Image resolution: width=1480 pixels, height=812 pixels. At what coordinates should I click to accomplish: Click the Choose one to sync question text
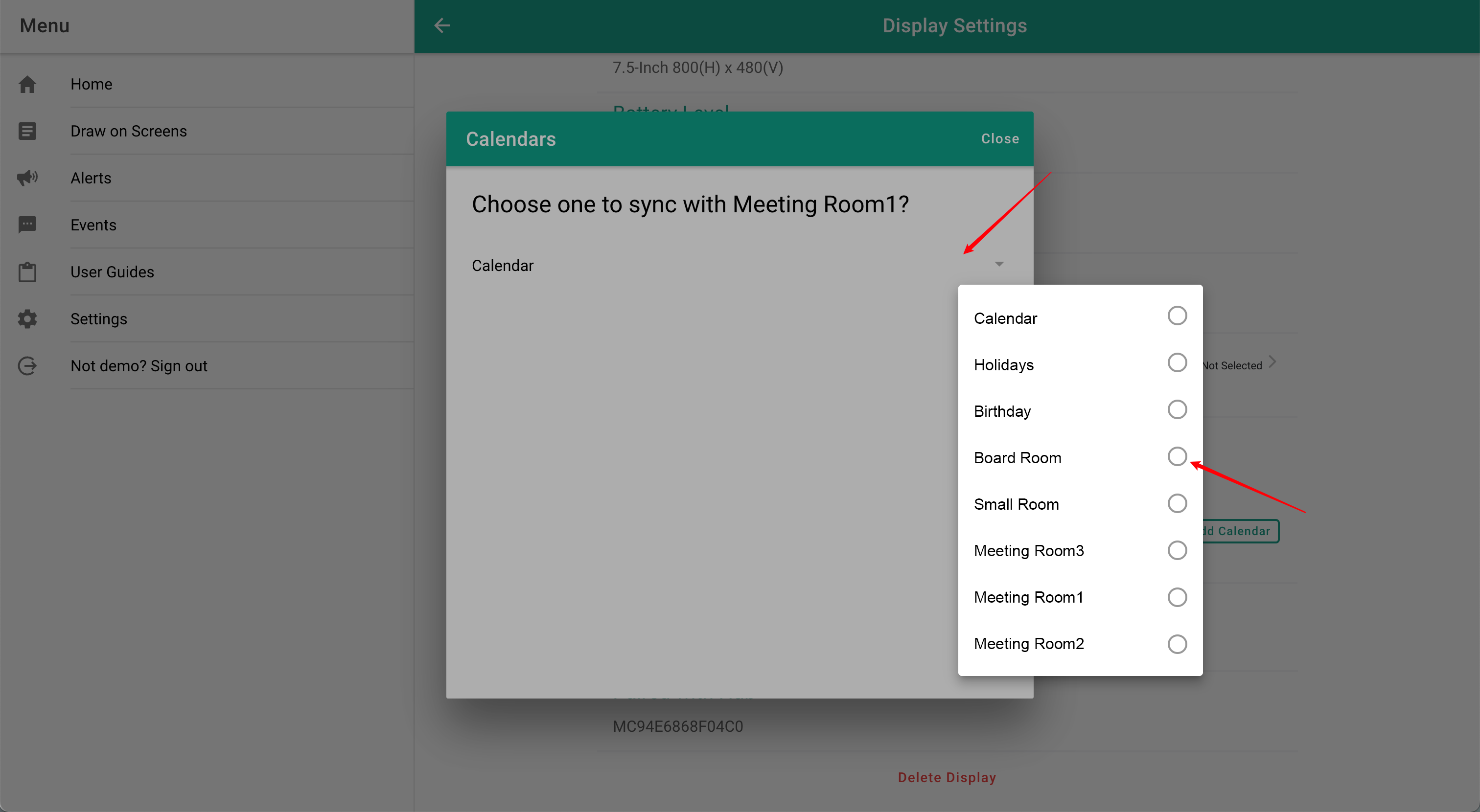coord(690,204)
